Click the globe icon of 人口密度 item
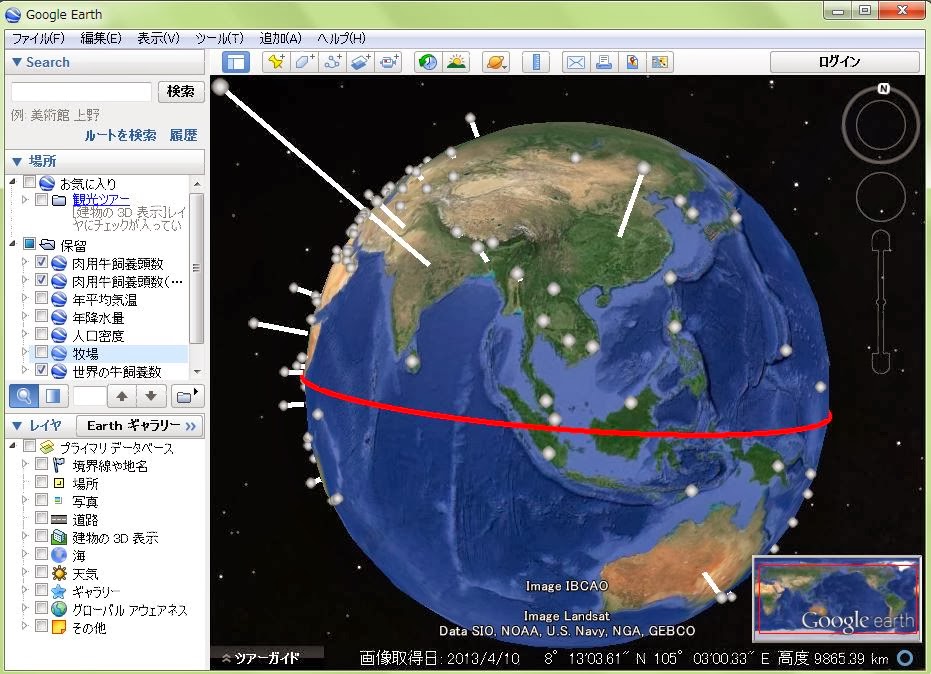 pyautogui.click(x=59, y=336)
